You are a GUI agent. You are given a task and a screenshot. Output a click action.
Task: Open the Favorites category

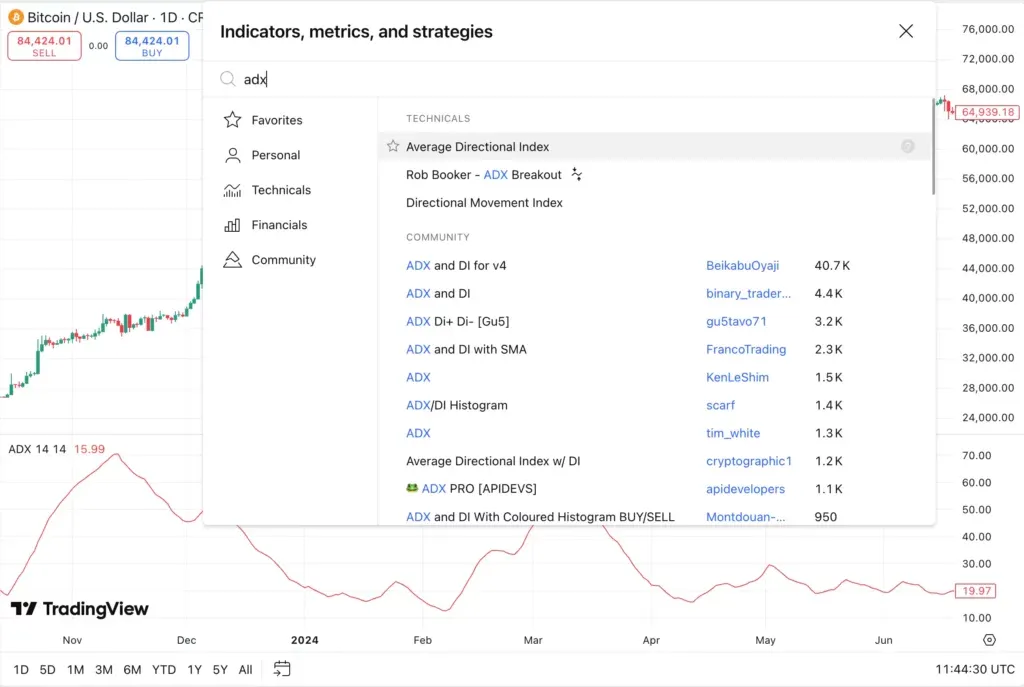(276, 120)
